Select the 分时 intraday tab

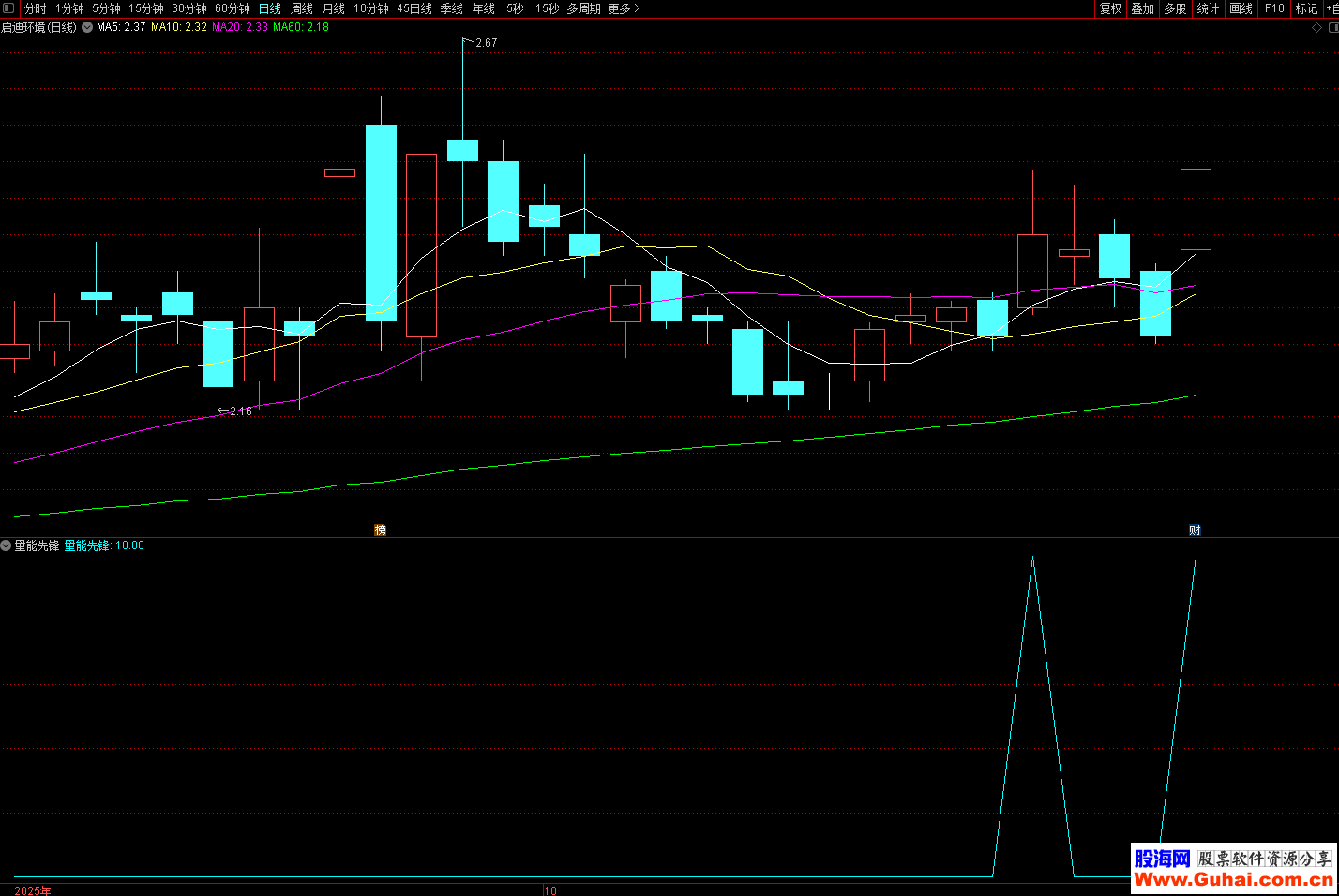click(x=36, y=8)
